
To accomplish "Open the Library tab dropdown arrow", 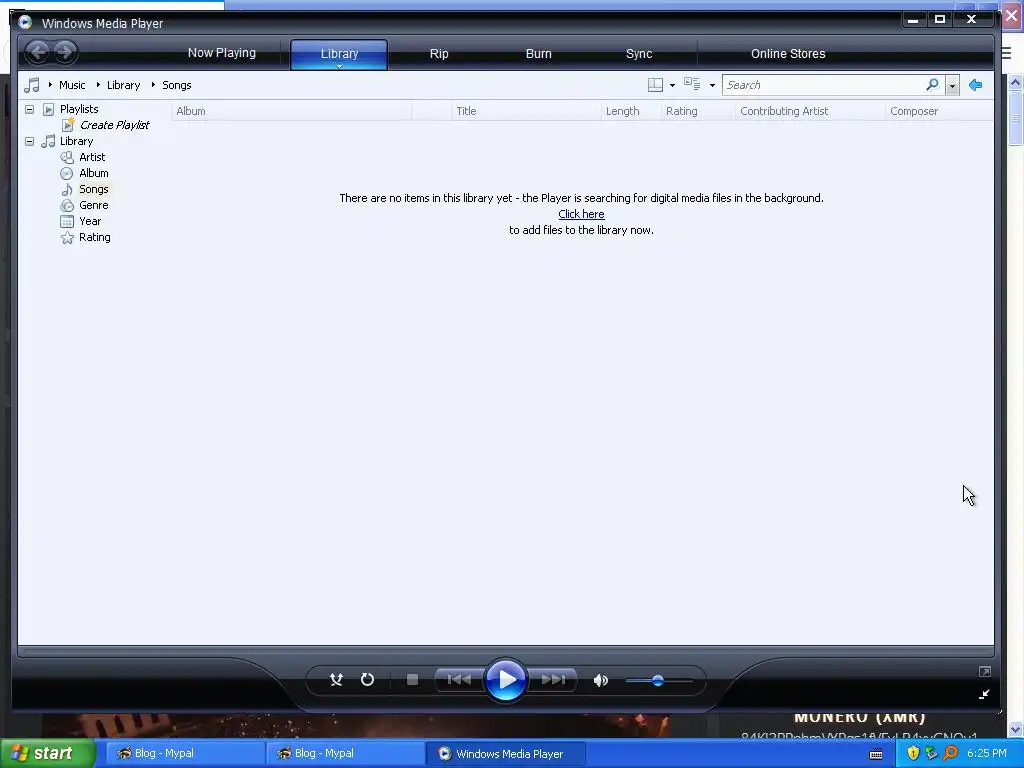I will [339, 66].
